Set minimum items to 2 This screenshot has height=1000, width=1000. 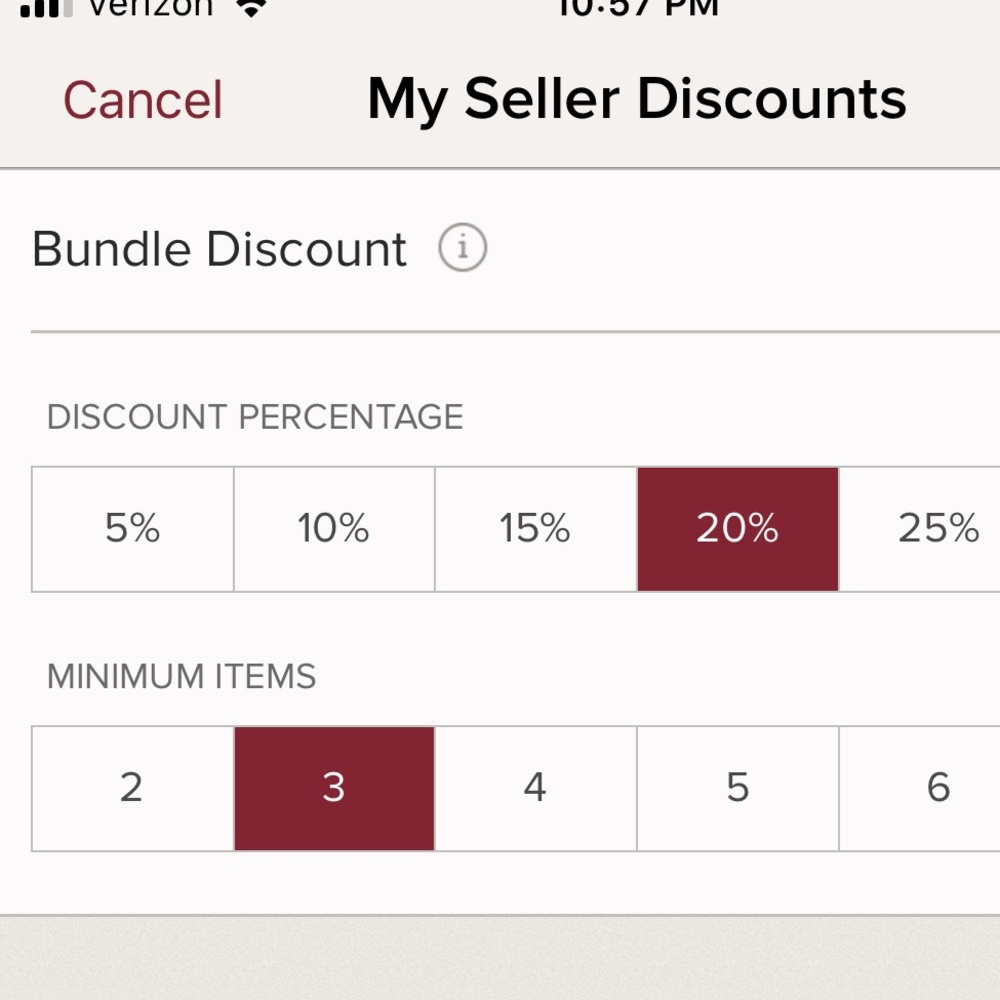(133, 788)
